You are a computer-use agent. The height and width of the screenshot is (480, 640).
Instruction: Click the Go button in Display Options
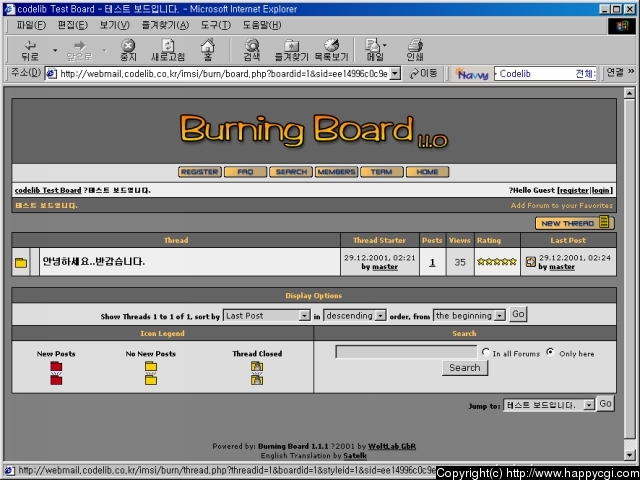(518, 314)
